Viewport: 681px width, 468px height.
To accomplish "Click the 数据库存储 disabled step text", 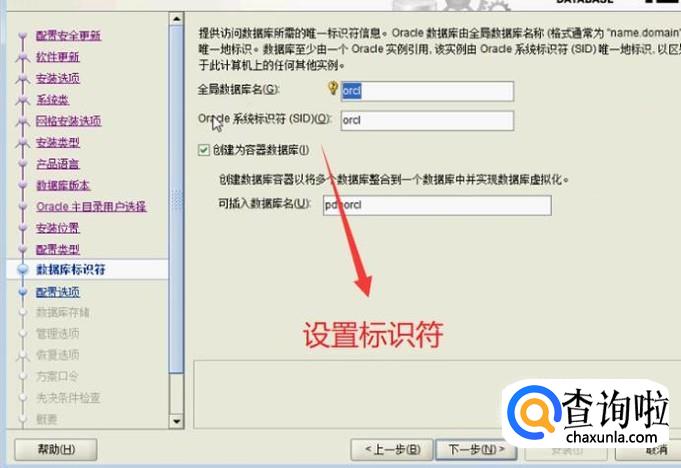I will [63, 312].
